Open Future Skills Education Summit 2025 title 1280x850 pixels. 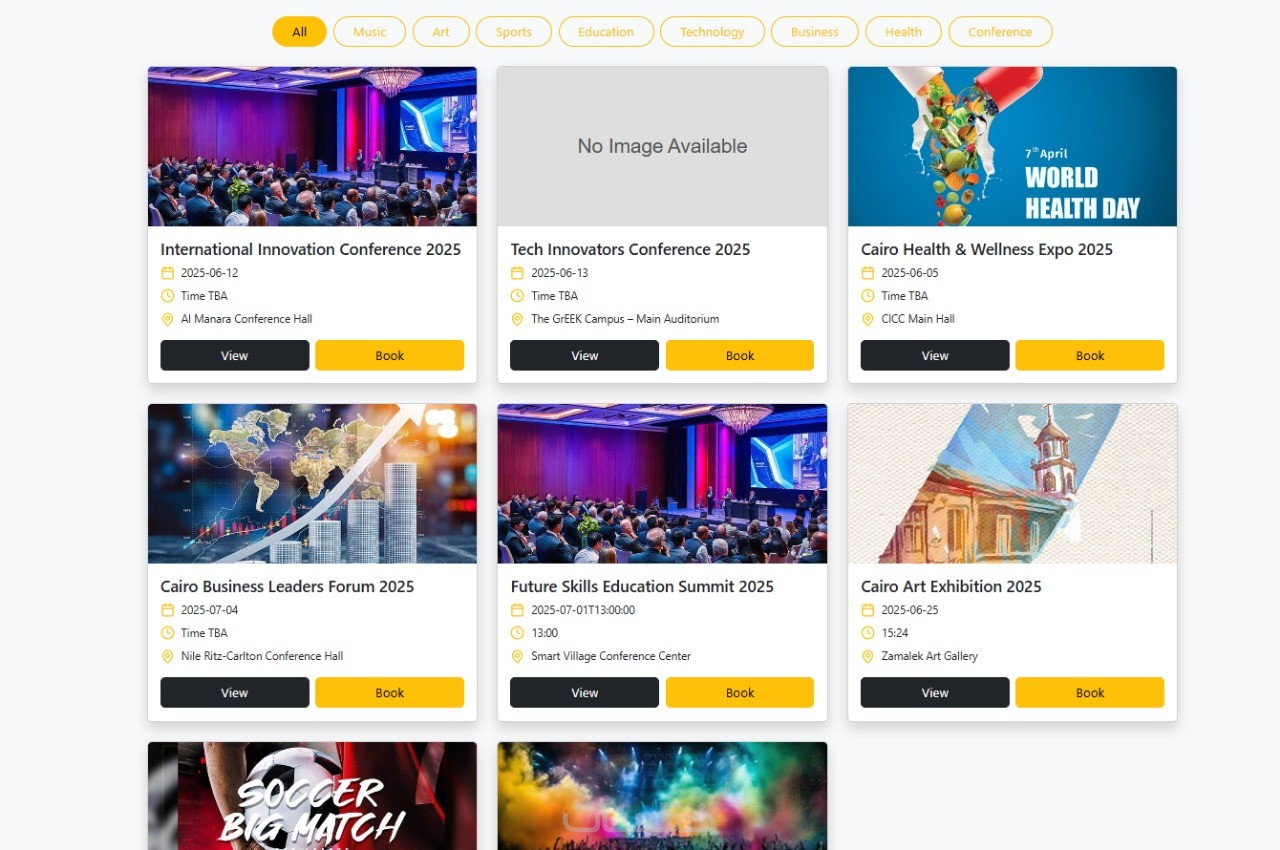(x=642, y=587)
